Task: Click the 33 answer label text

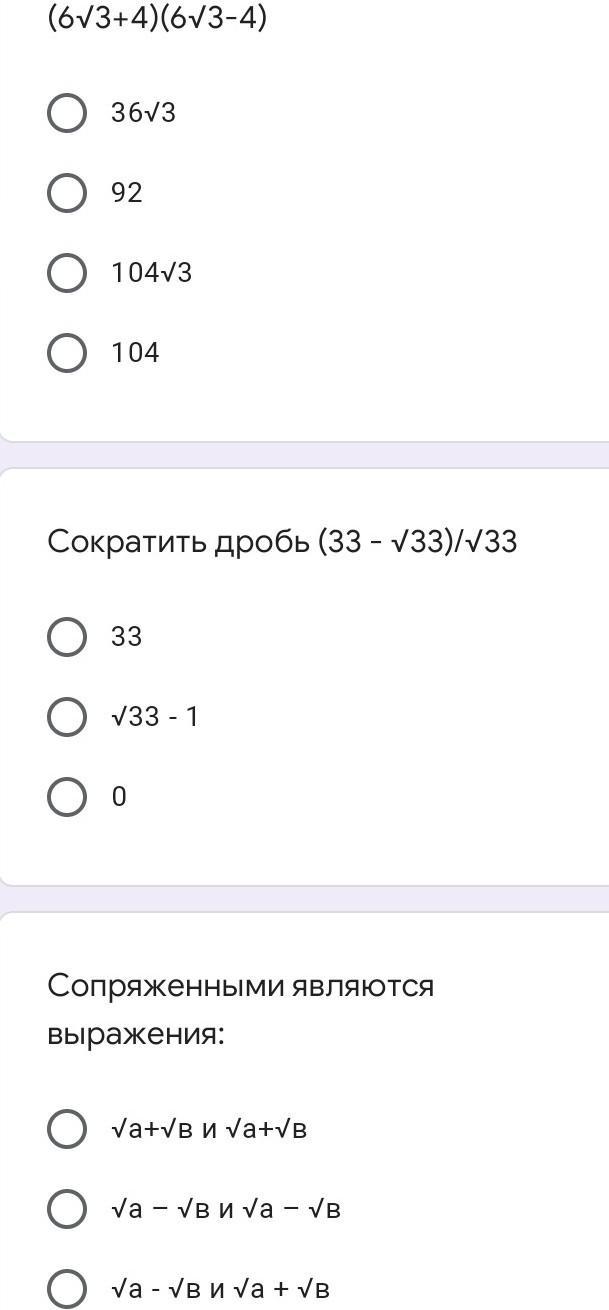Action: point(127,637)
